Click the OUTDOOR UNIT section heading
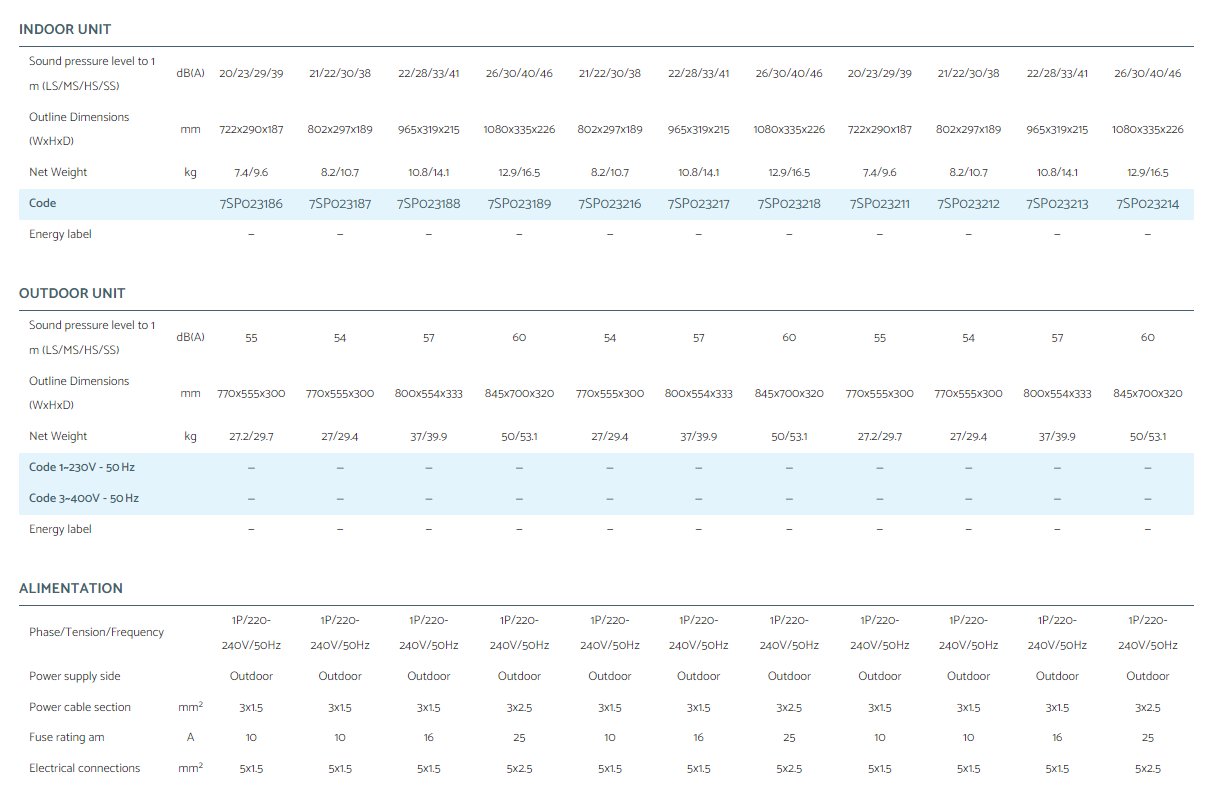The width and height of the screenshot is (1217, 808). point(72,293)
